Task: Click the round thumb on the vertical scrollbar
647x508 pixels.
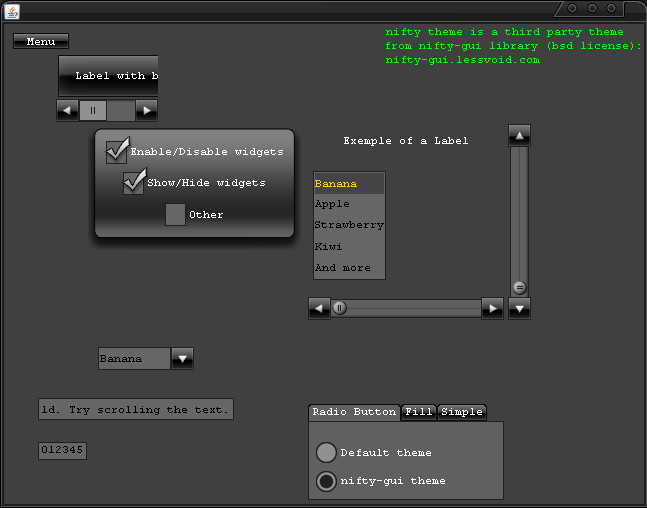Action: coord(519,287)
